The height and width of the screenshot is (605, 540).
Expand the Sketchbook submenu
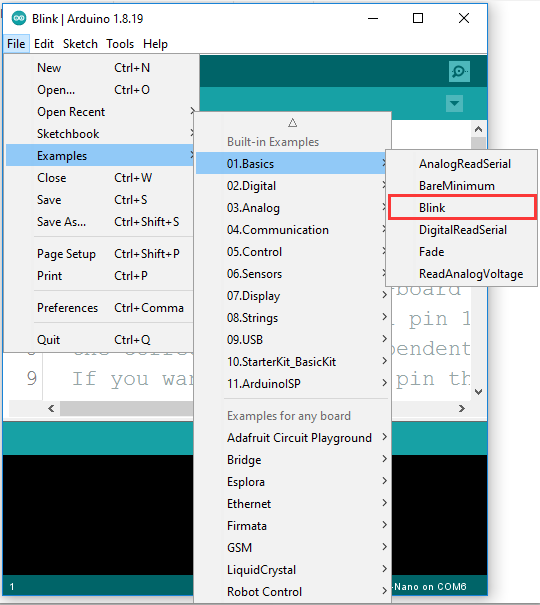click(x=100, y=134)
